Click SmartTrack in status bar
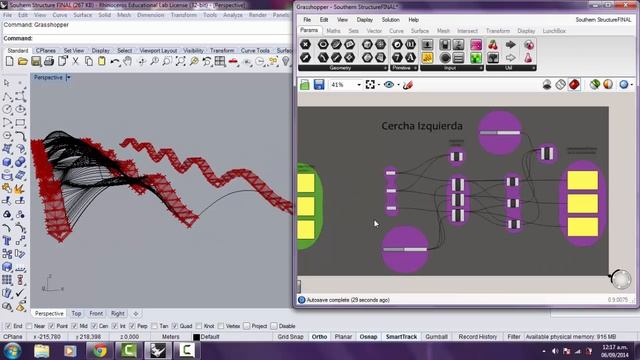This screenshot has height=360, width=640. [401, 337]
